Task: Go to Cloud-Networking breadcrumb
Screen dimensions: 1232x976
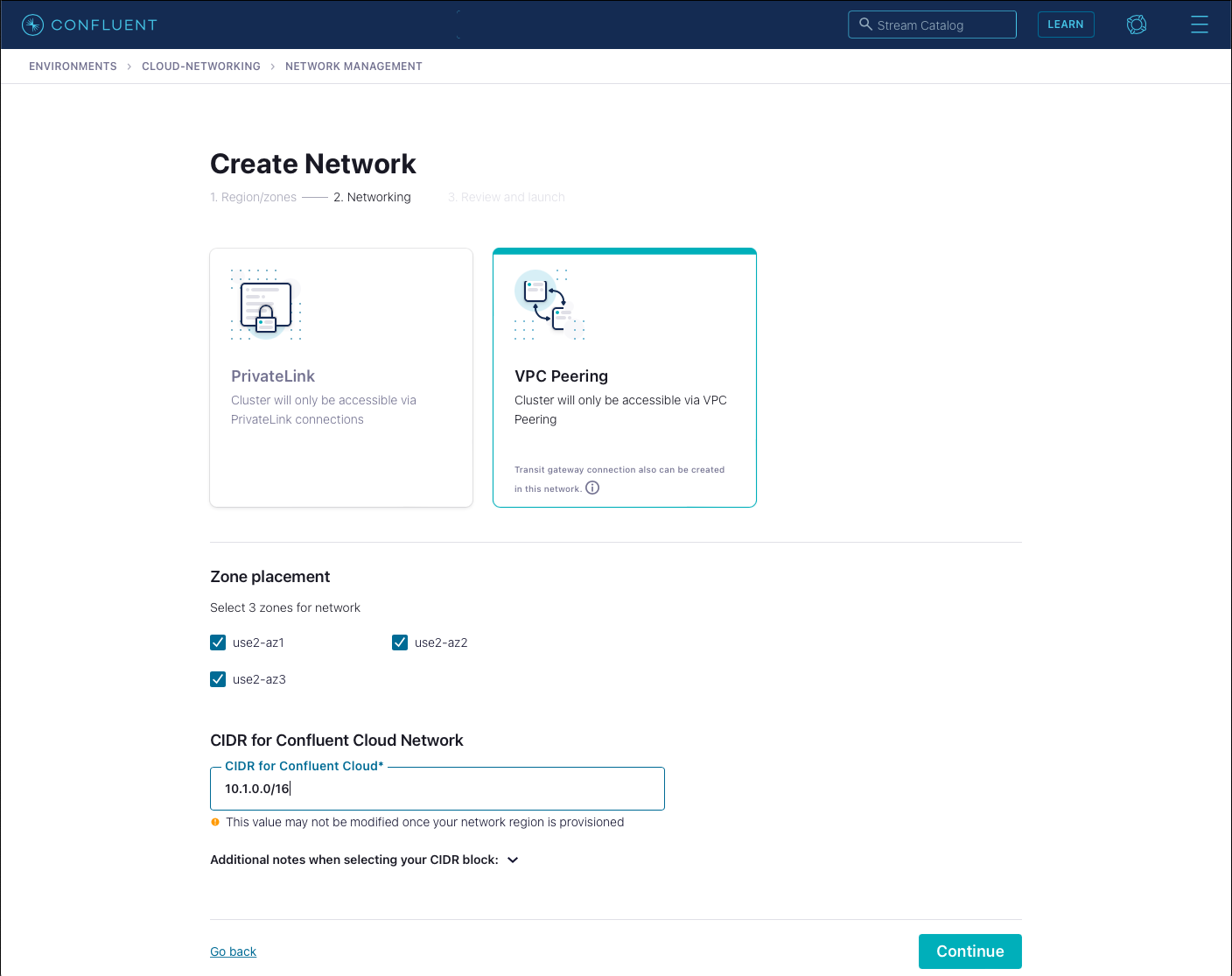Action: [201, 67]
